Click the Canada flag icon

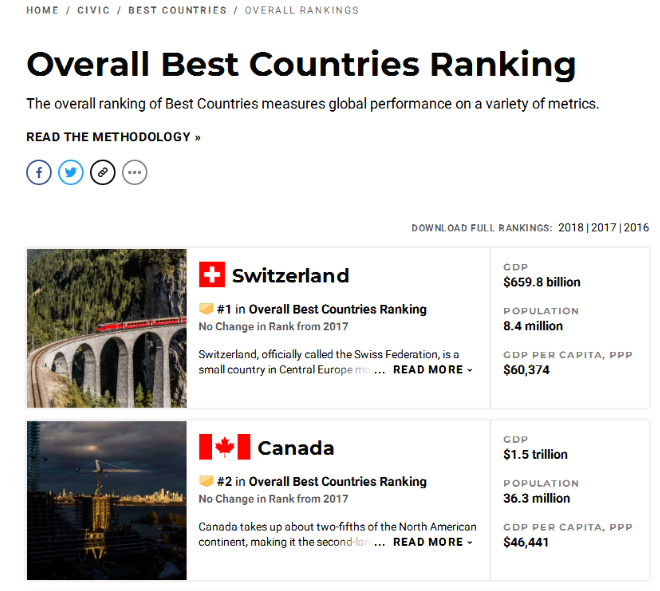(x=225, y=447)
